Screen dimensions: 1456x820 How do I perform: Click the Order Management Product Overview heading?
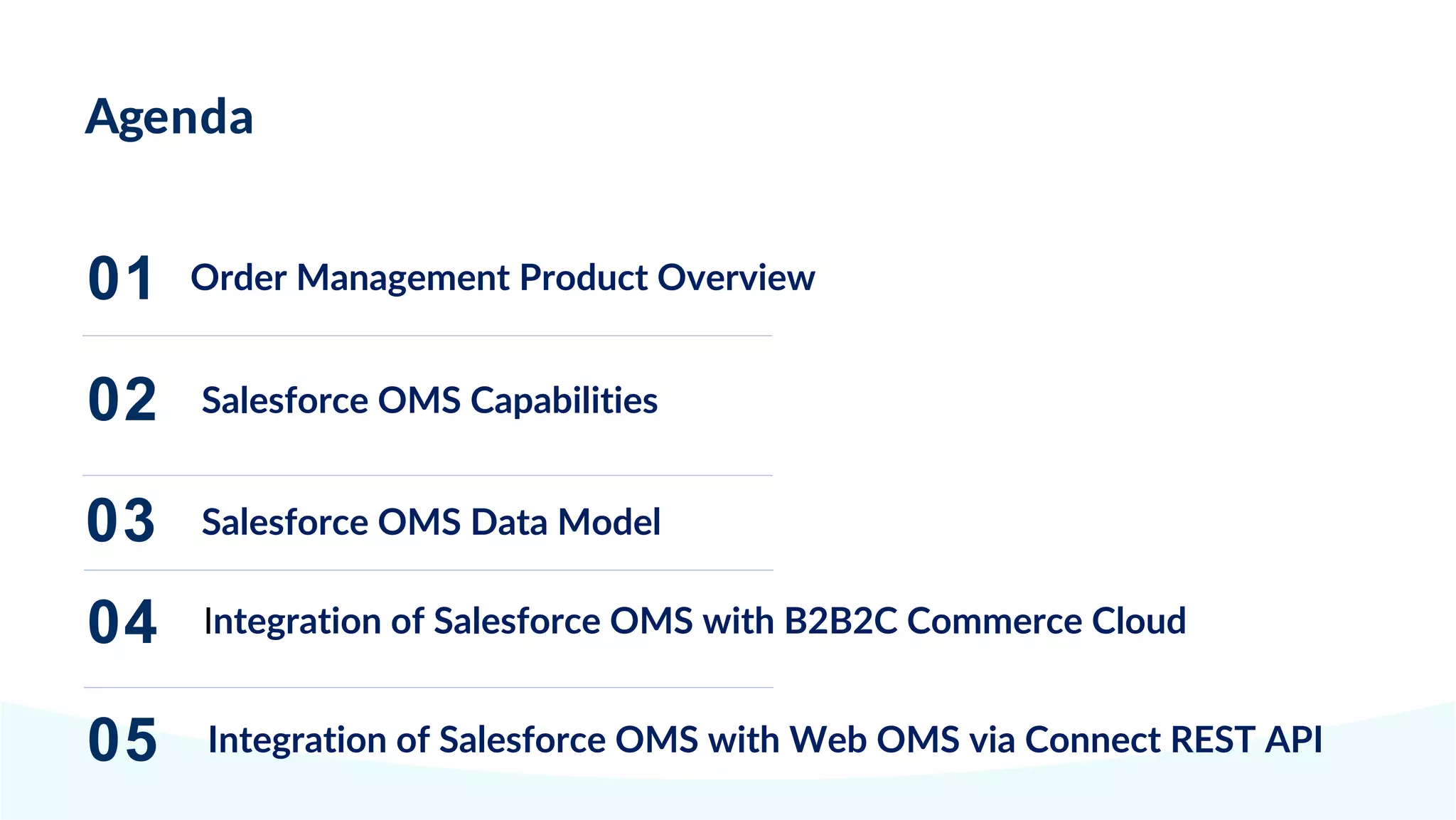pyautogui.click(x=503, y=277)
